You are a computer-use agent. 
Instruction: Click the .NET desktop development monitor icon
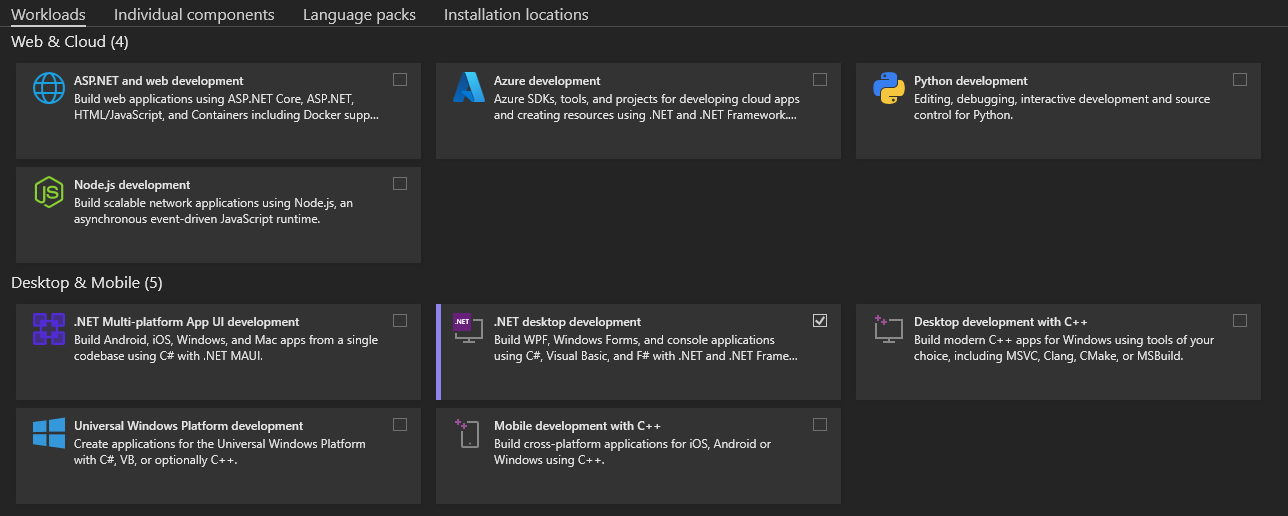click(469, 329)
